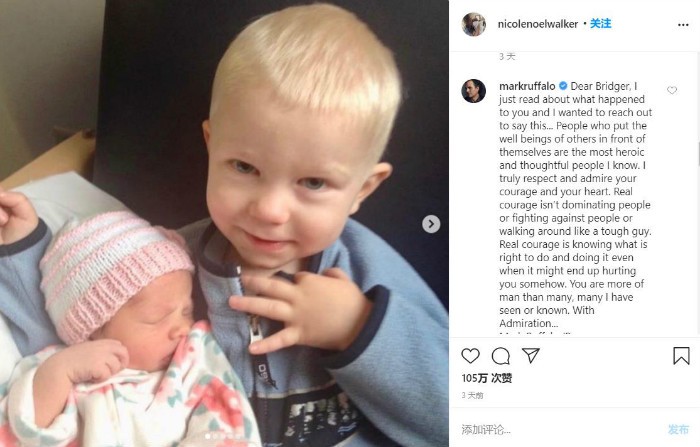
Task: Like the post with the heart icon
Action: point(470,356)
